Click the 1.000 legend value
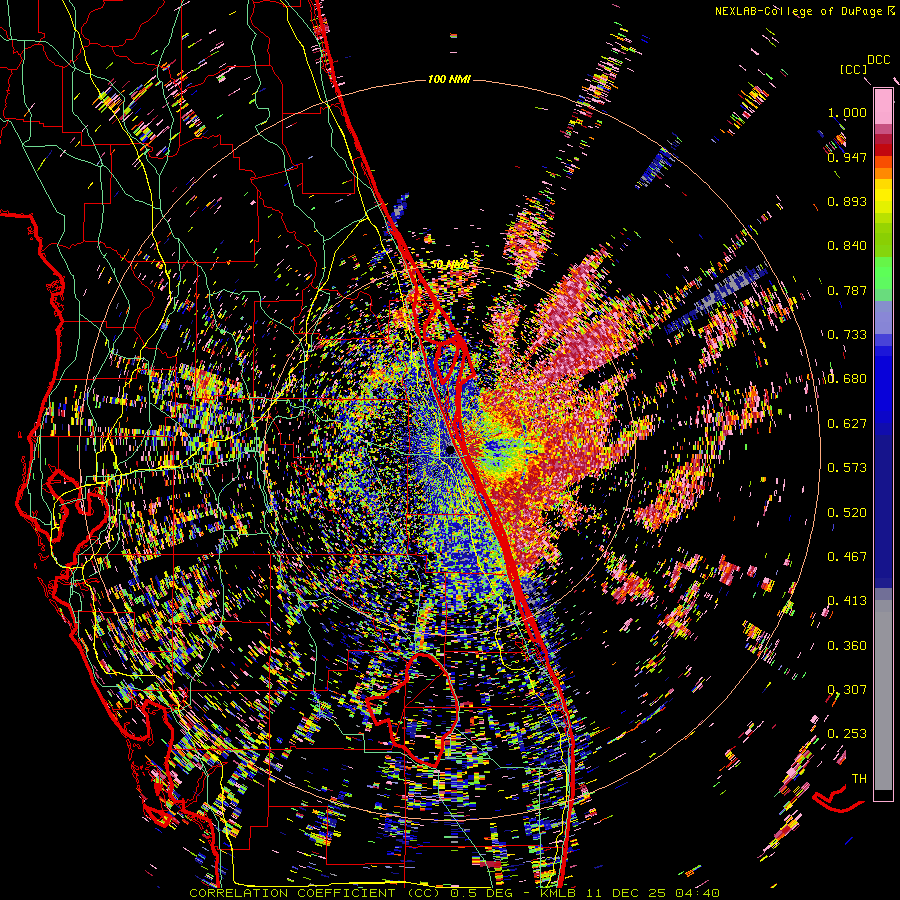 847,112
